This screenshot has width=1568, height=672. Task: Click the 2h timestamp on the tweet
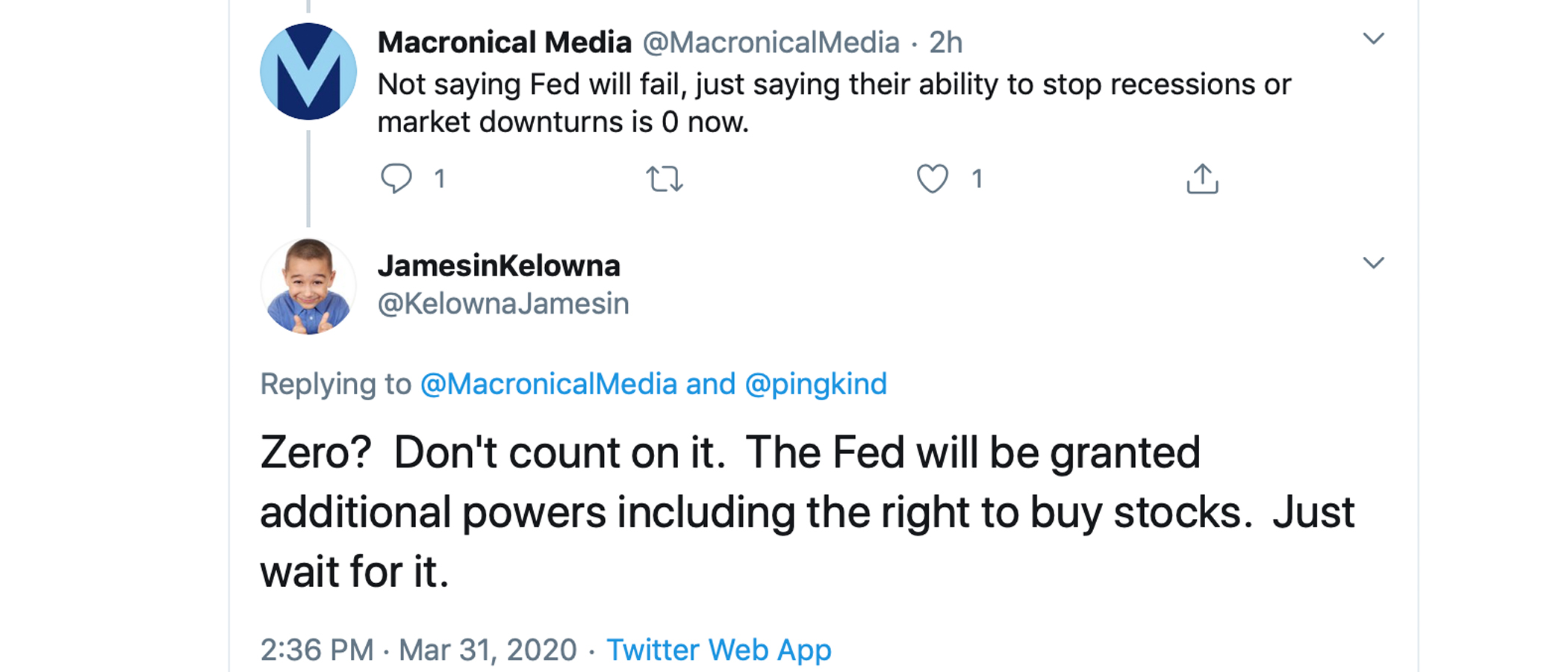(x=945, y=43)
